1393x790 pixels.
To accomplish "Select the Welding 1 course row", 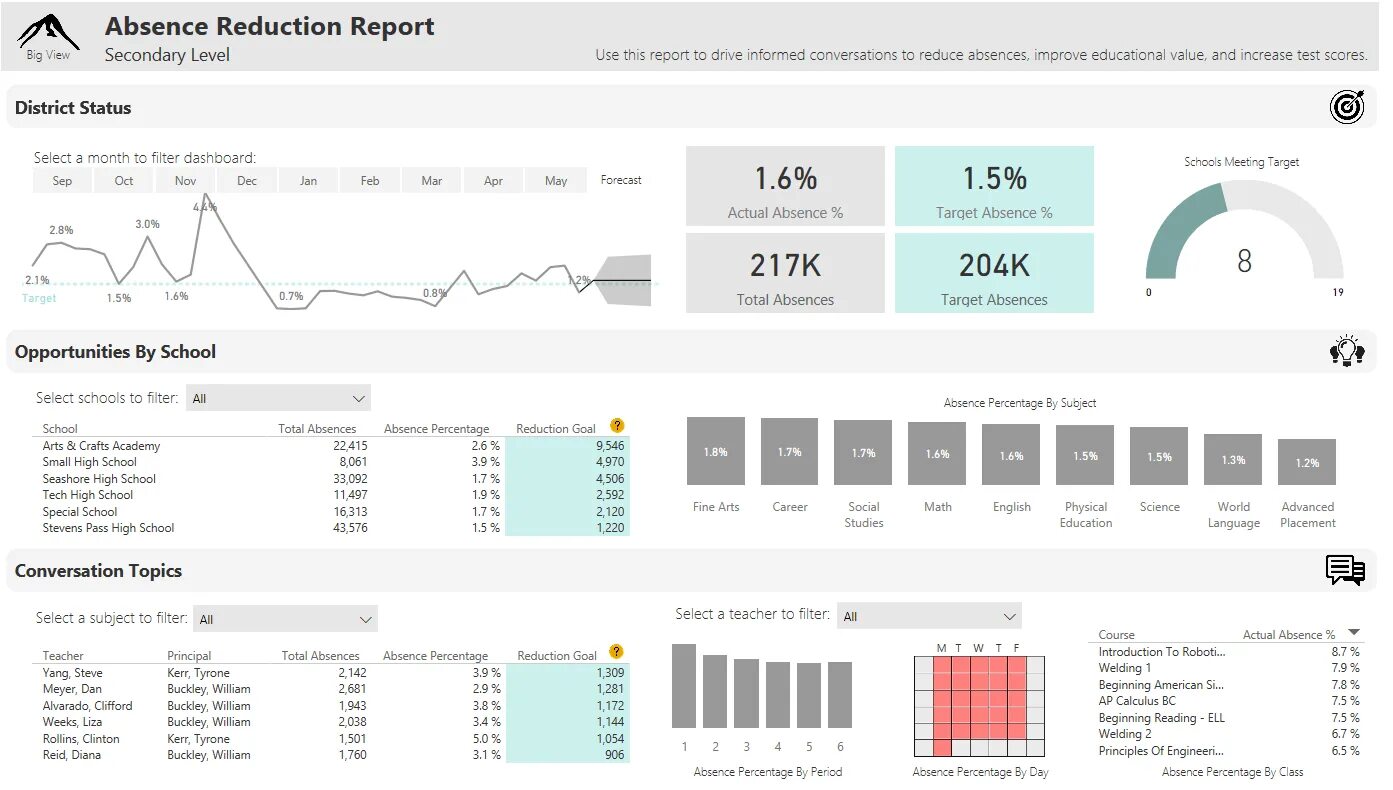I will 1229,668.
